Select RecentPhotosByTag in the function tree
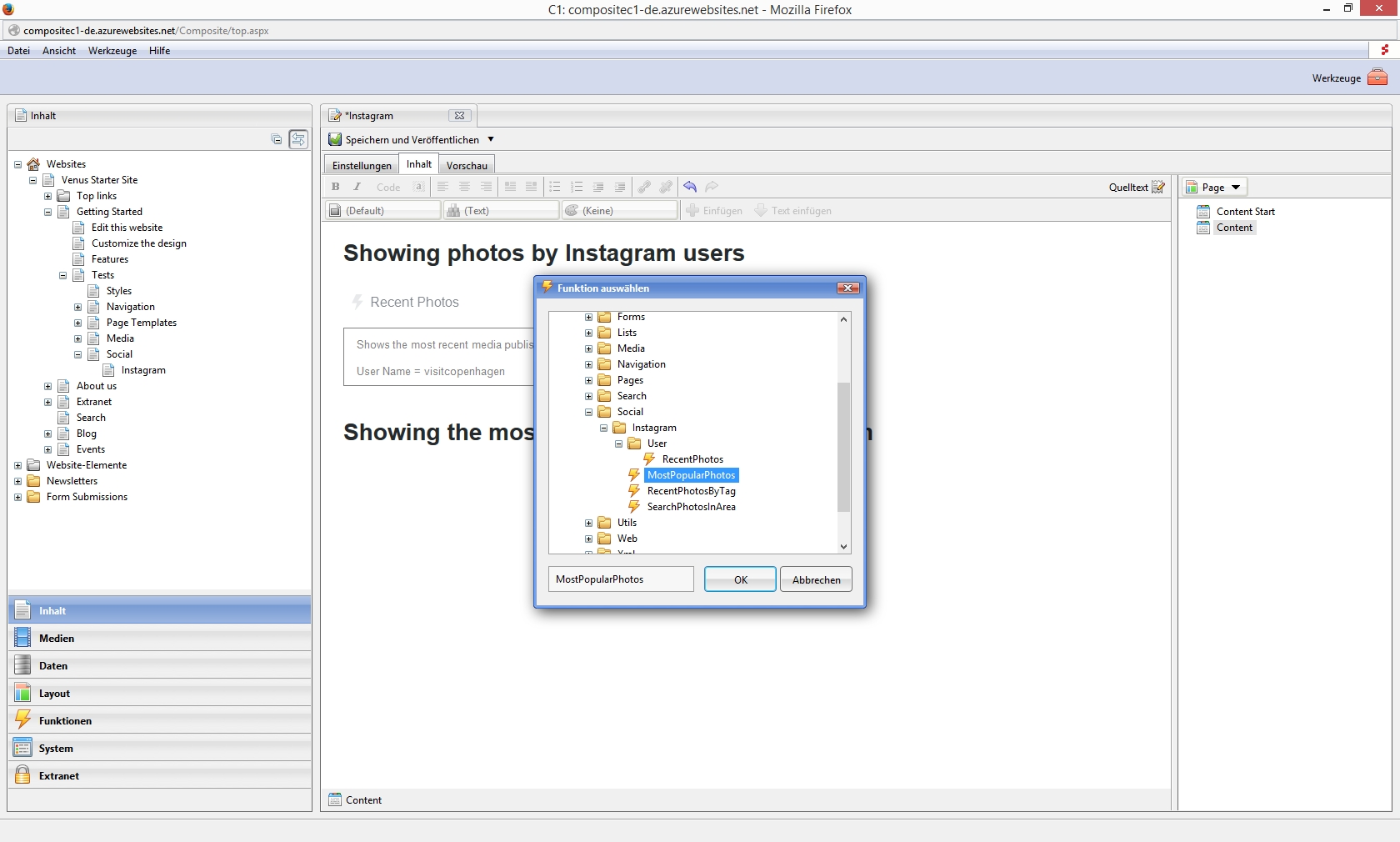 [x=691, y=491]
